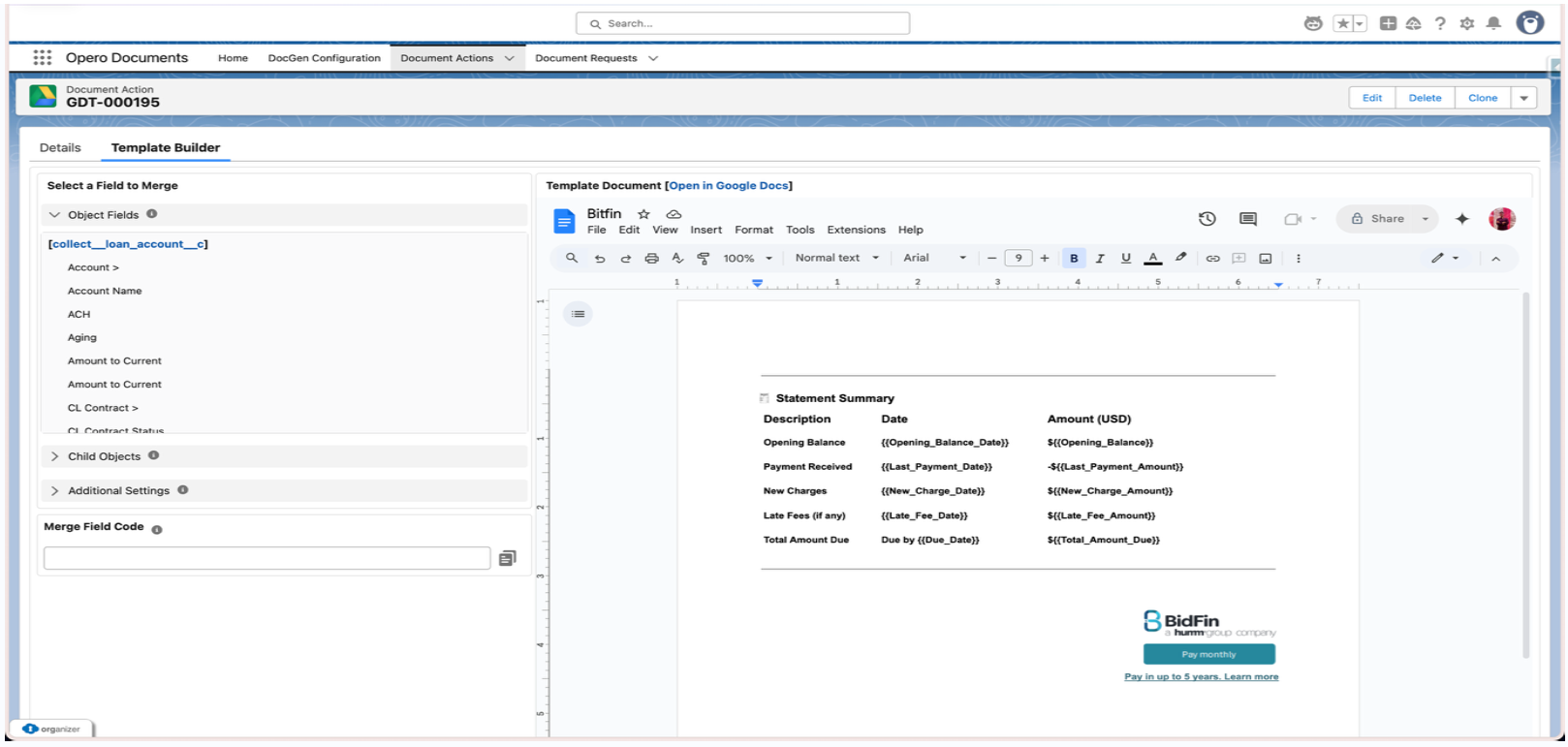Open the app launcher grid icon
1568x747 pixels.
click(x=43, y=58)
